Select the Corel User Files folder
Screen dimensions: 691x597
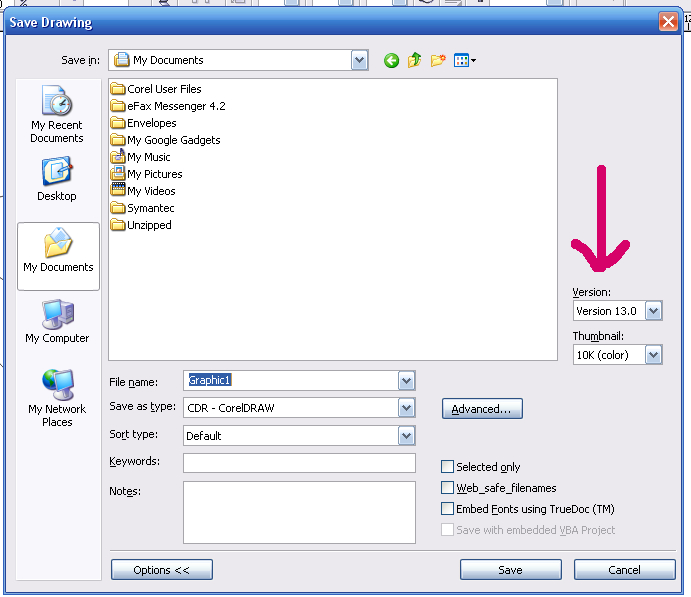pos(156,89)
